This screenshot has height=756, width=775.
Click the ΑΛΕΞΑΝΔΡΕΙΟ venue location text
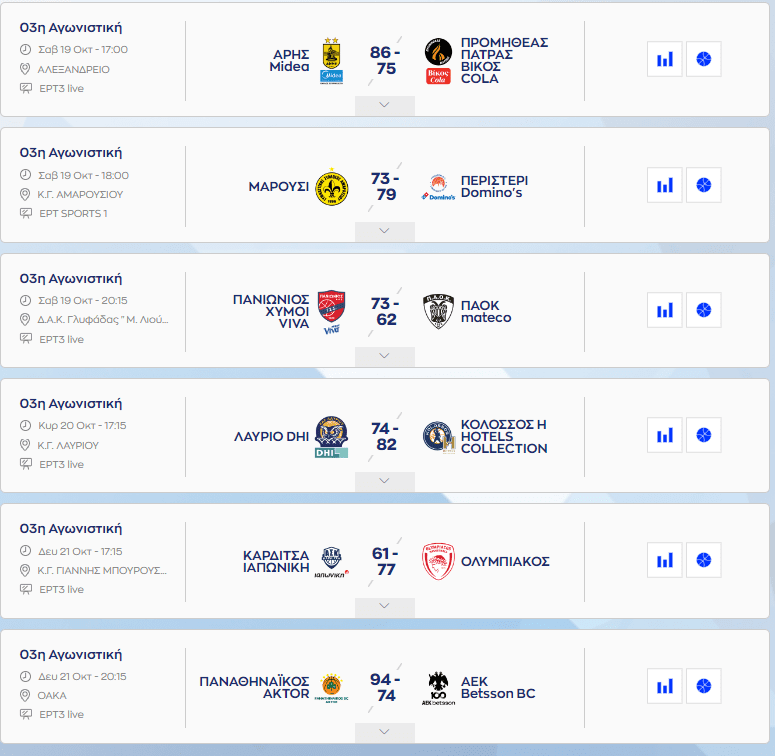click(74, 69)
